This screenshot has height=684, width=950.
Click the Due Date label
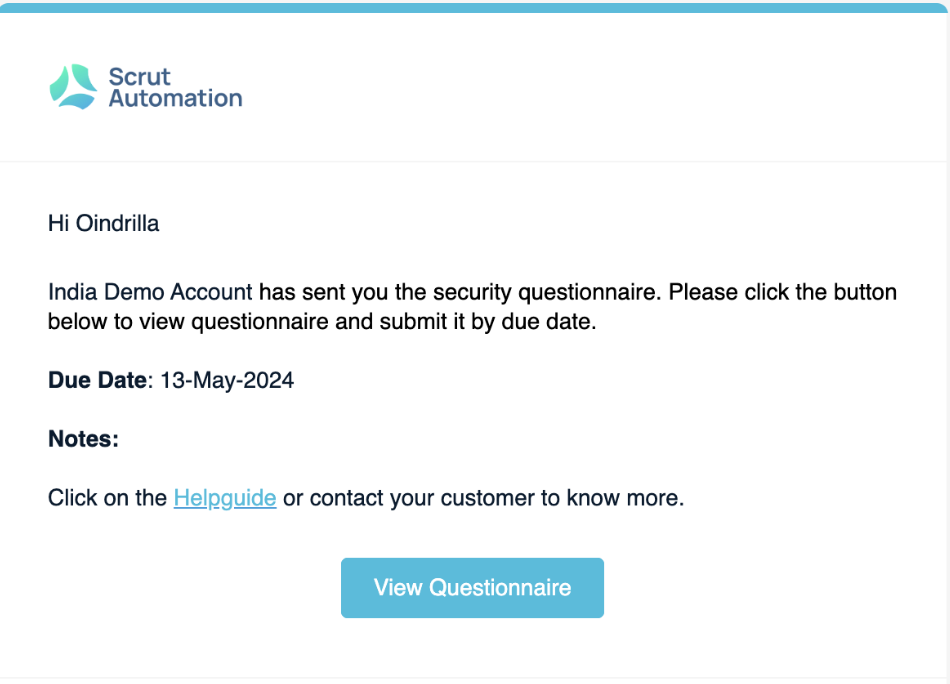pos(98,380)
